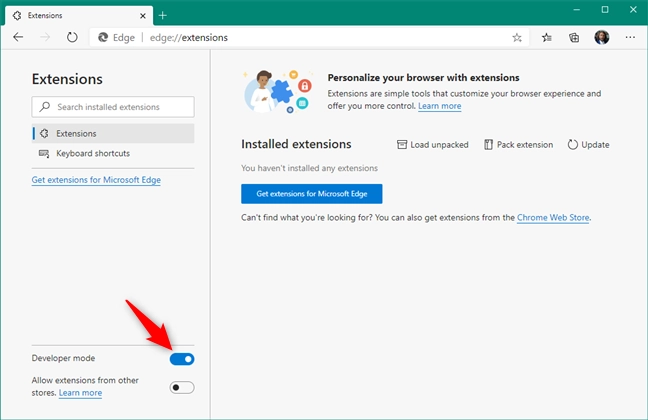This screenshot has height=420, width=648.
Task: Open a new tab with the plus icon
Action: [162, 16]
